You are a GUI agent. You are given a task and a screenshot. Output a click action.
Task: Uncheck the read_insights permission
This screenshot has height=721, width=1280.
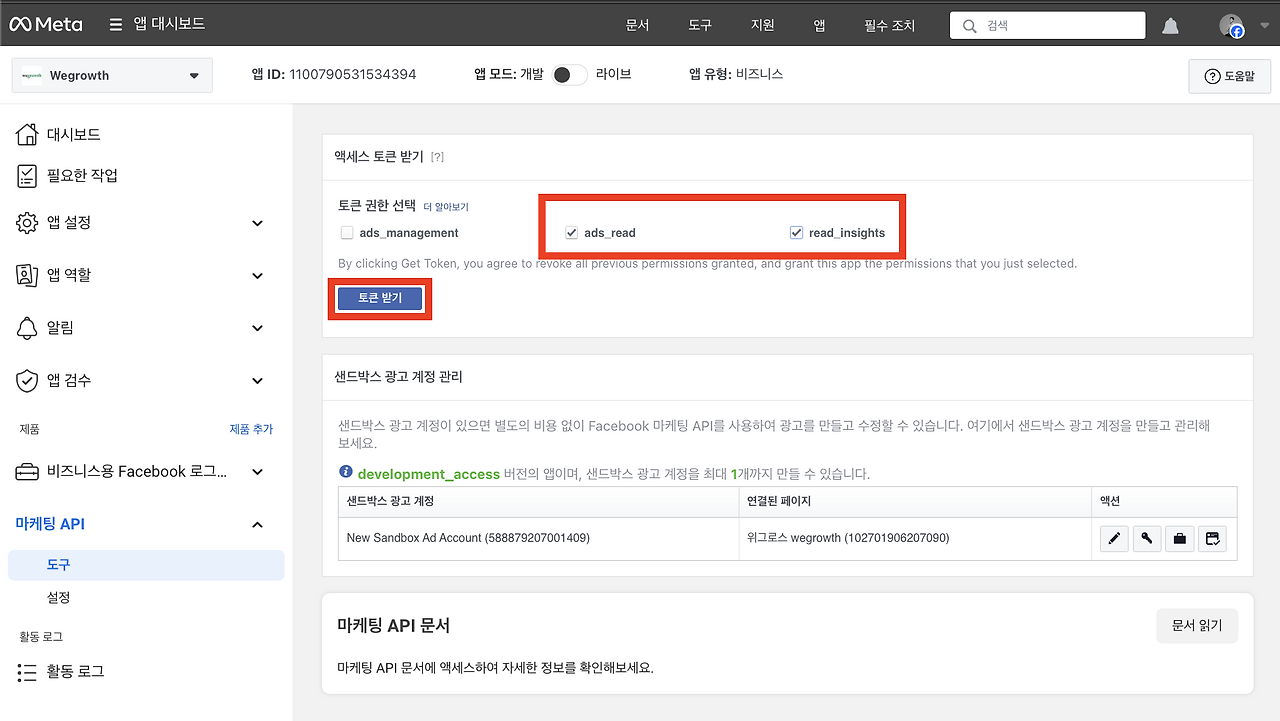(796, 232)
